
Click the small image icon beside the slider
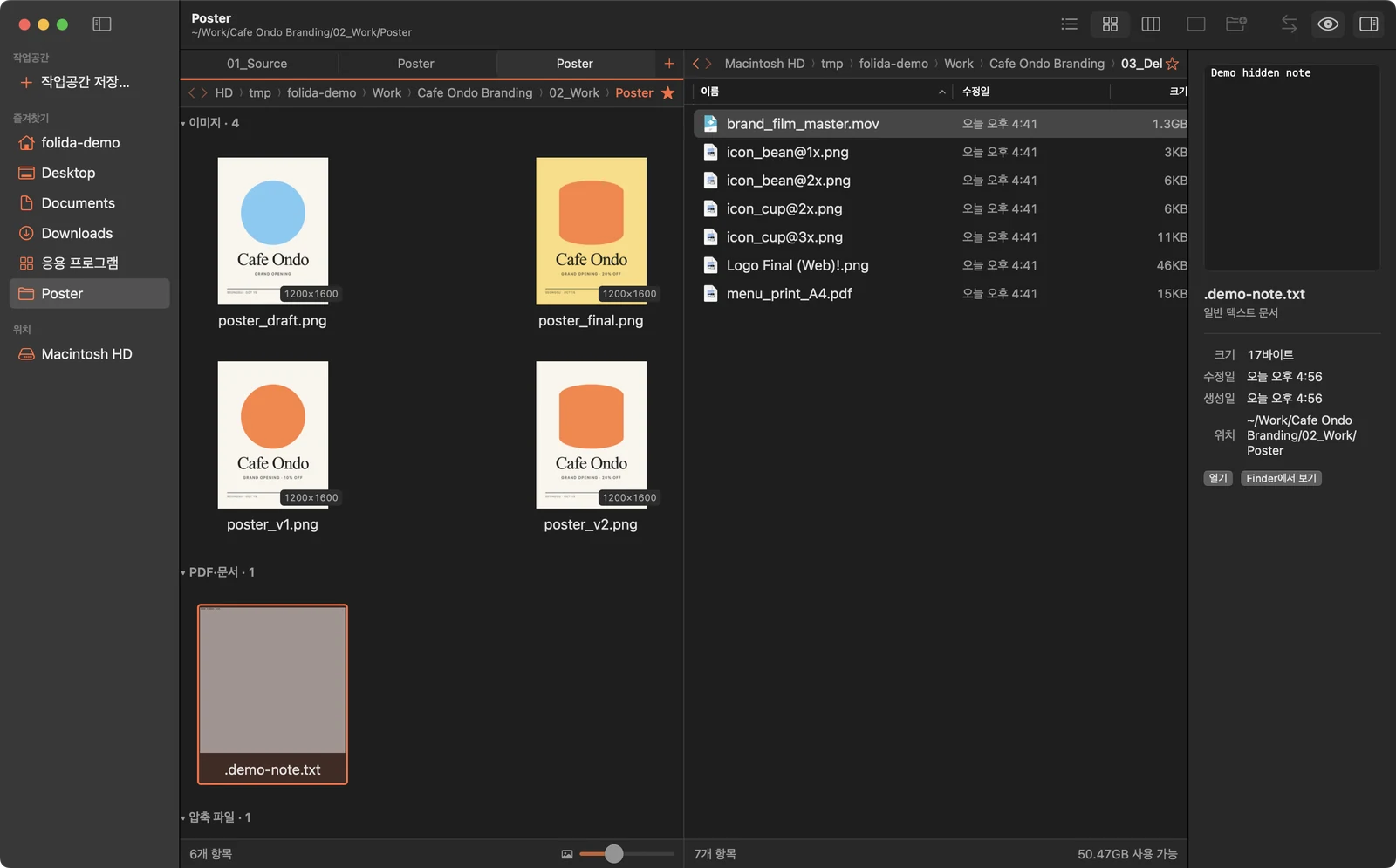(x=567, y=854)
